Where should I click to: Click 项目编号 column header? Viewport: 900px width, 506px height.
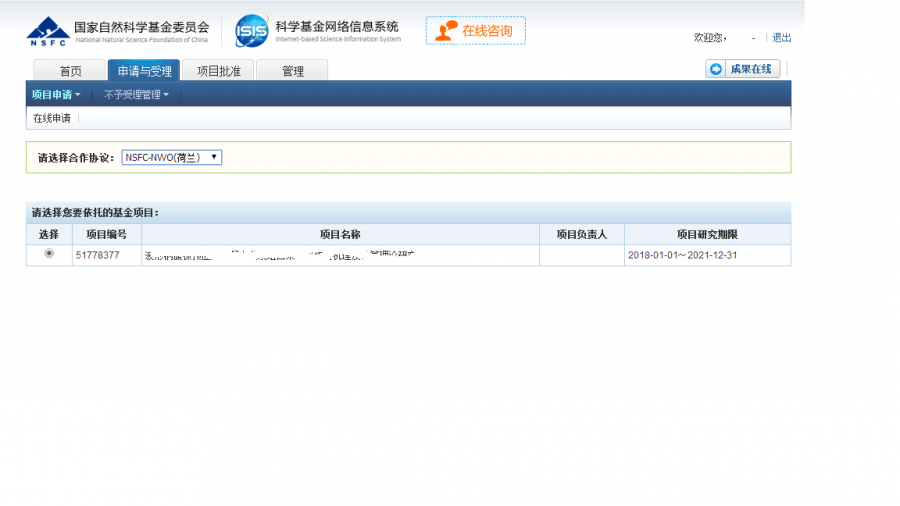107,234
